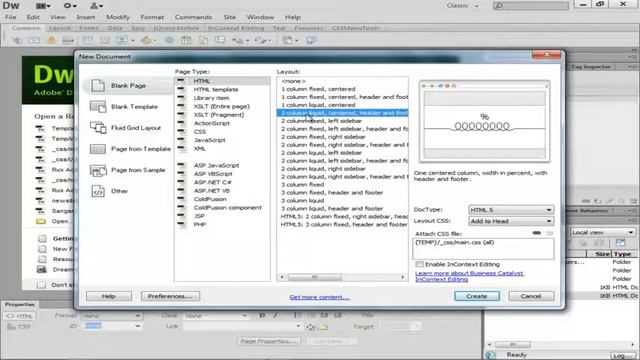The height and width of the screenshot is (360, 640).
Task: Click attach style sheet link icon
Action: pyautogui.click(x=537, y=233)
